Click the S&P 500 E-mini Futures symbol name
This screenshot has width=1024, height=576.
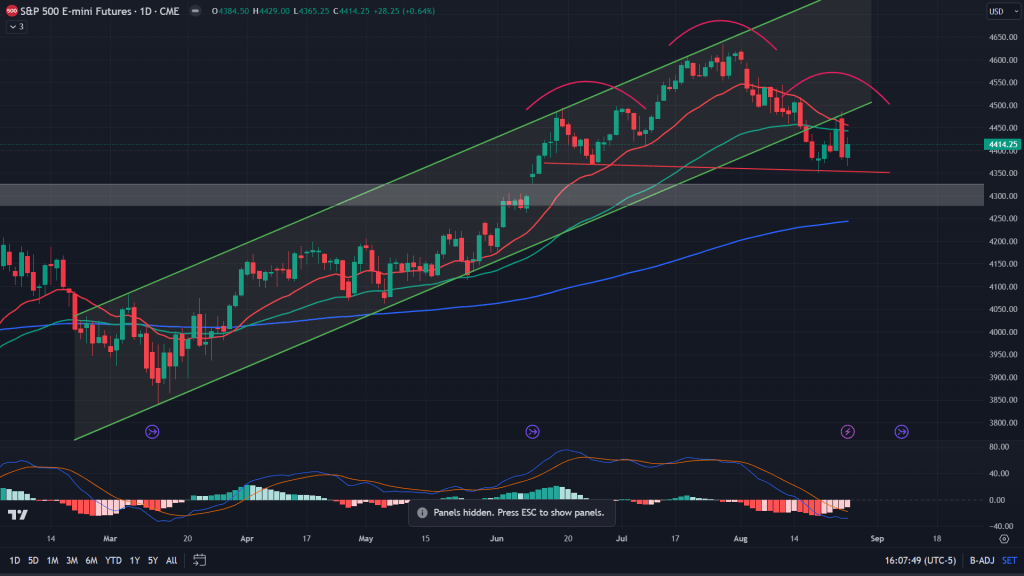pos(72,12)
